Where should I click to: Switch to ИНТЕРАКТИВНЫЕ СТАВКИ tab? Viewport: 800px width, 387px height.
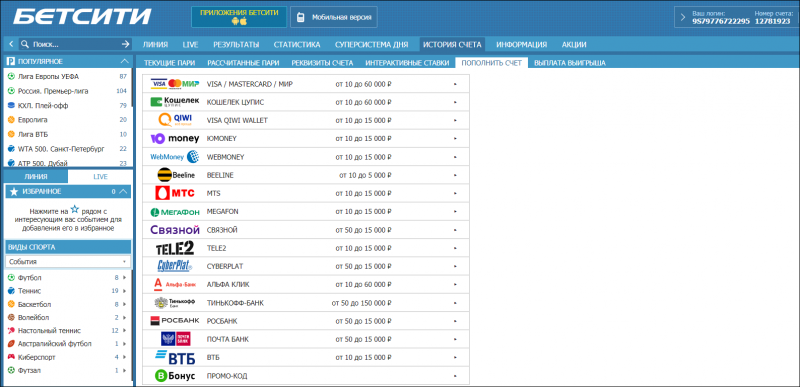(407, 63)
